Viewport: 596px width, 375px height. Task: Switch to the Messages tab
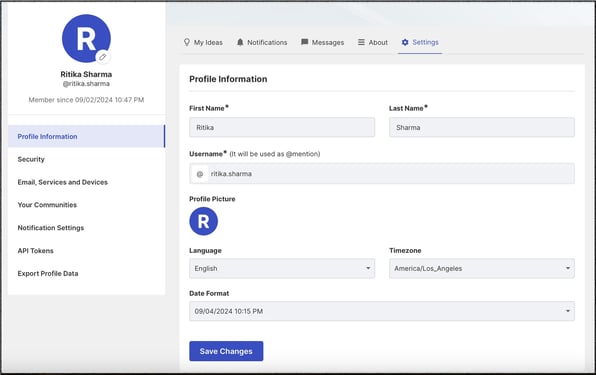click(x=322, y=42)
